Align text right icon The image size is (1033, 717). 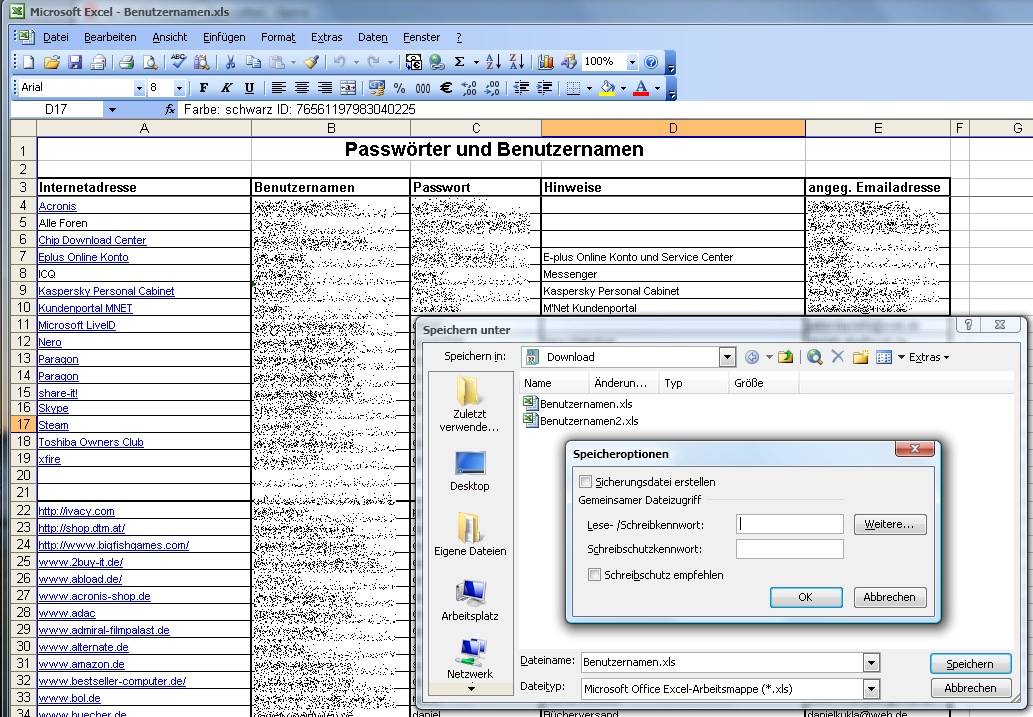(325, 88)
